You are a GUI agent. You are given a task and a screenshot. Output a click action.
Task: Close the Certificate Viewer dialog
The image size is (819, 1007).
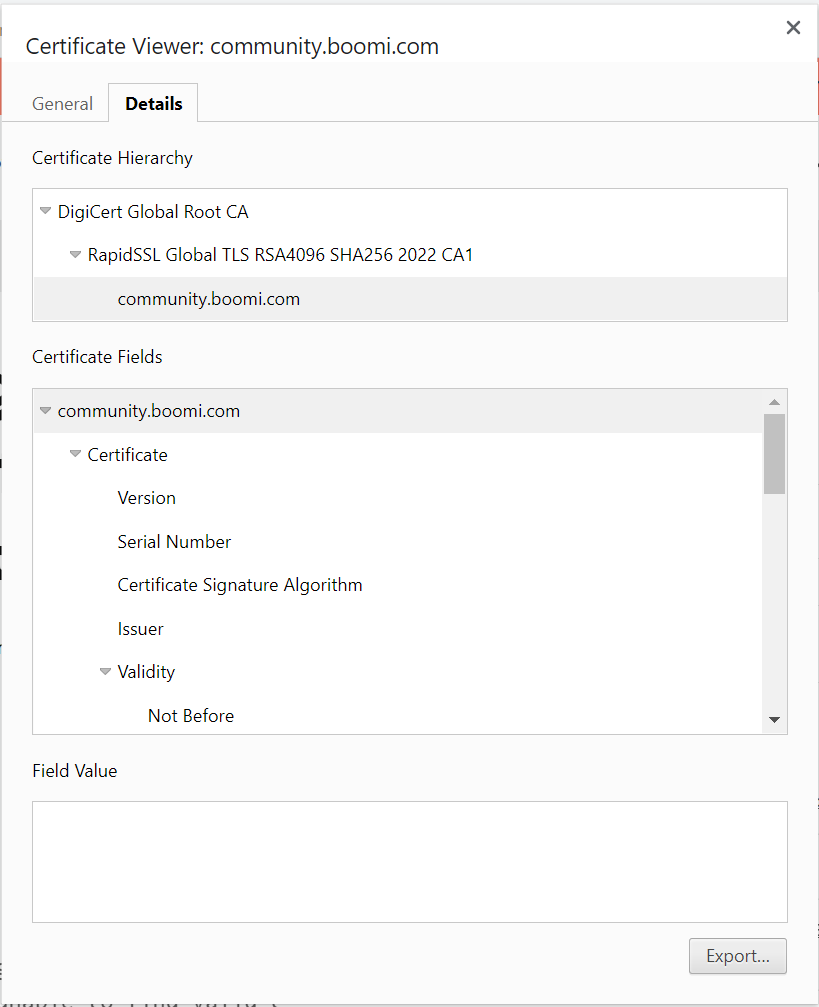(793, 27)
